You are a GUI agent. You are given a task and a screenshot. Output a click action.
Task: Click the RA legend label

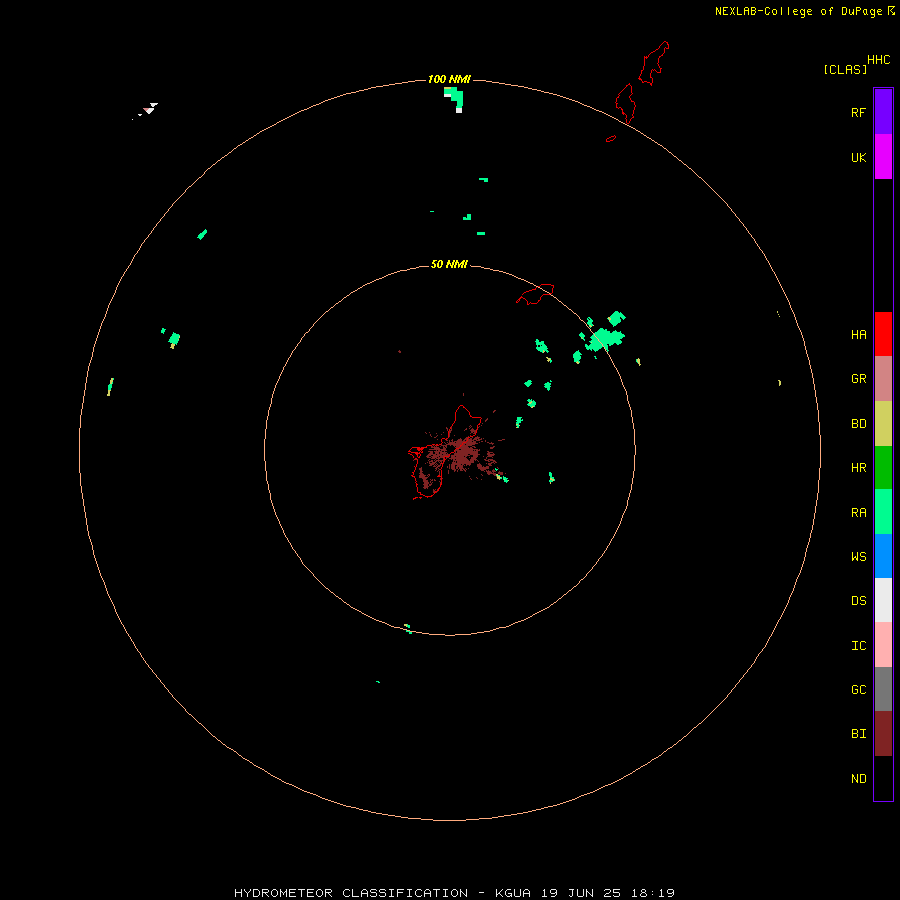pos(858,512)
